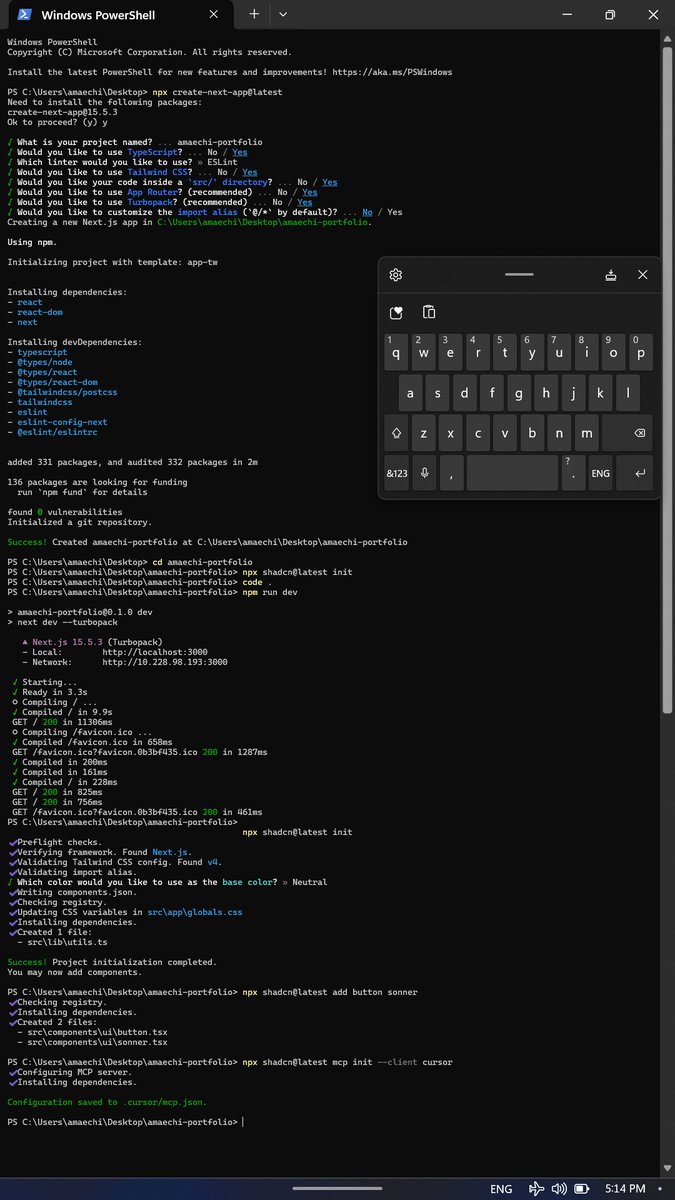Image resolution: width=675 pixels, height=1200 pixels.
Task: Open clipboard history on touch keyboard
Action: point(428,313)
